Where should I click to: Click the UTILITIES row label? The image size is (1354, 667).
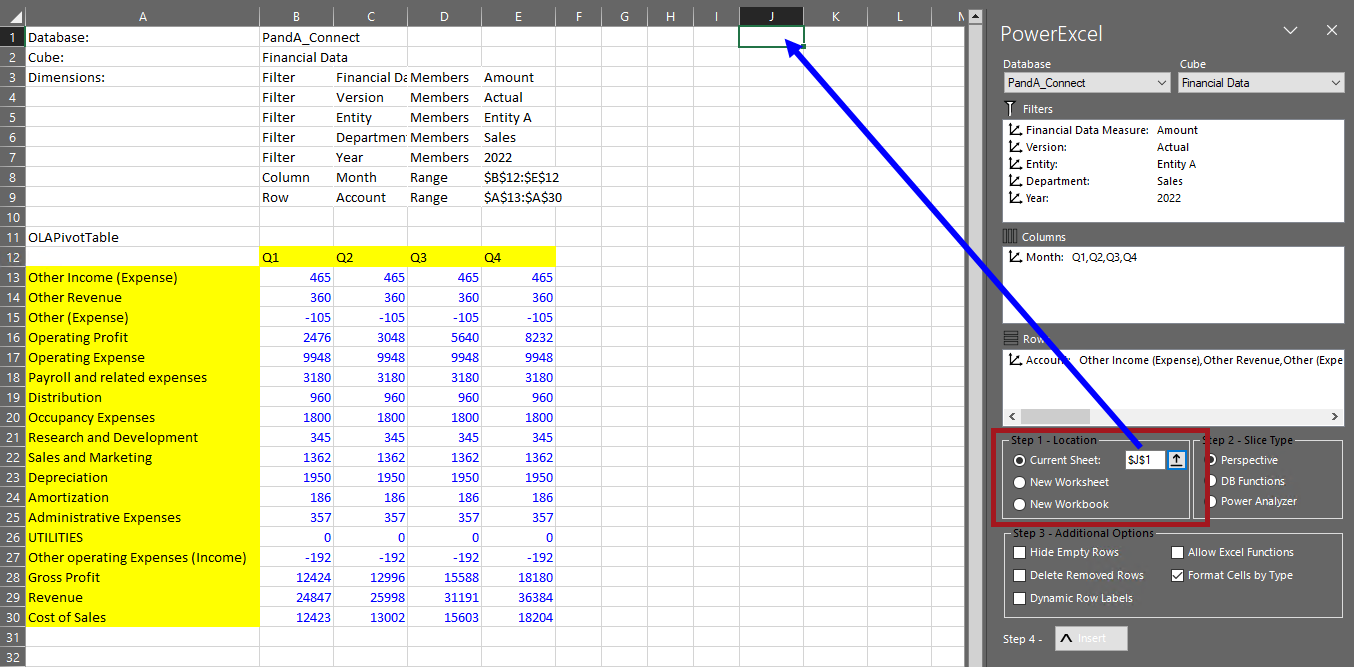coord(142,537)
